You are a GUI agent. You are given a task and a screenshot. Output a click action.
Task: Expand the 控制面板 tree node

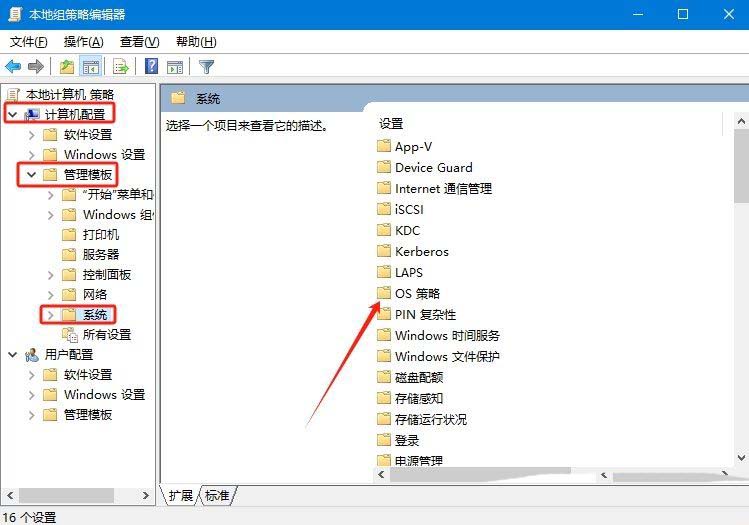tap(51, 275)
